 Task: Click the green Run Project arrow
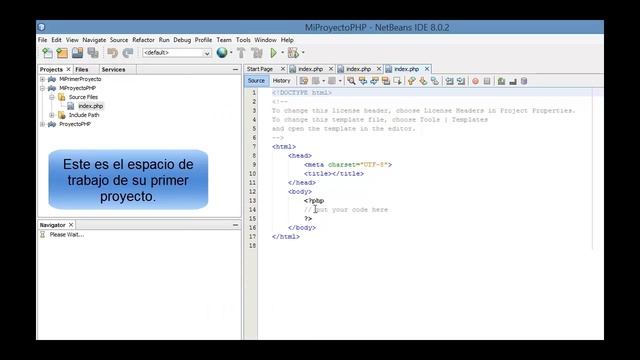click(x=273, y=53)
